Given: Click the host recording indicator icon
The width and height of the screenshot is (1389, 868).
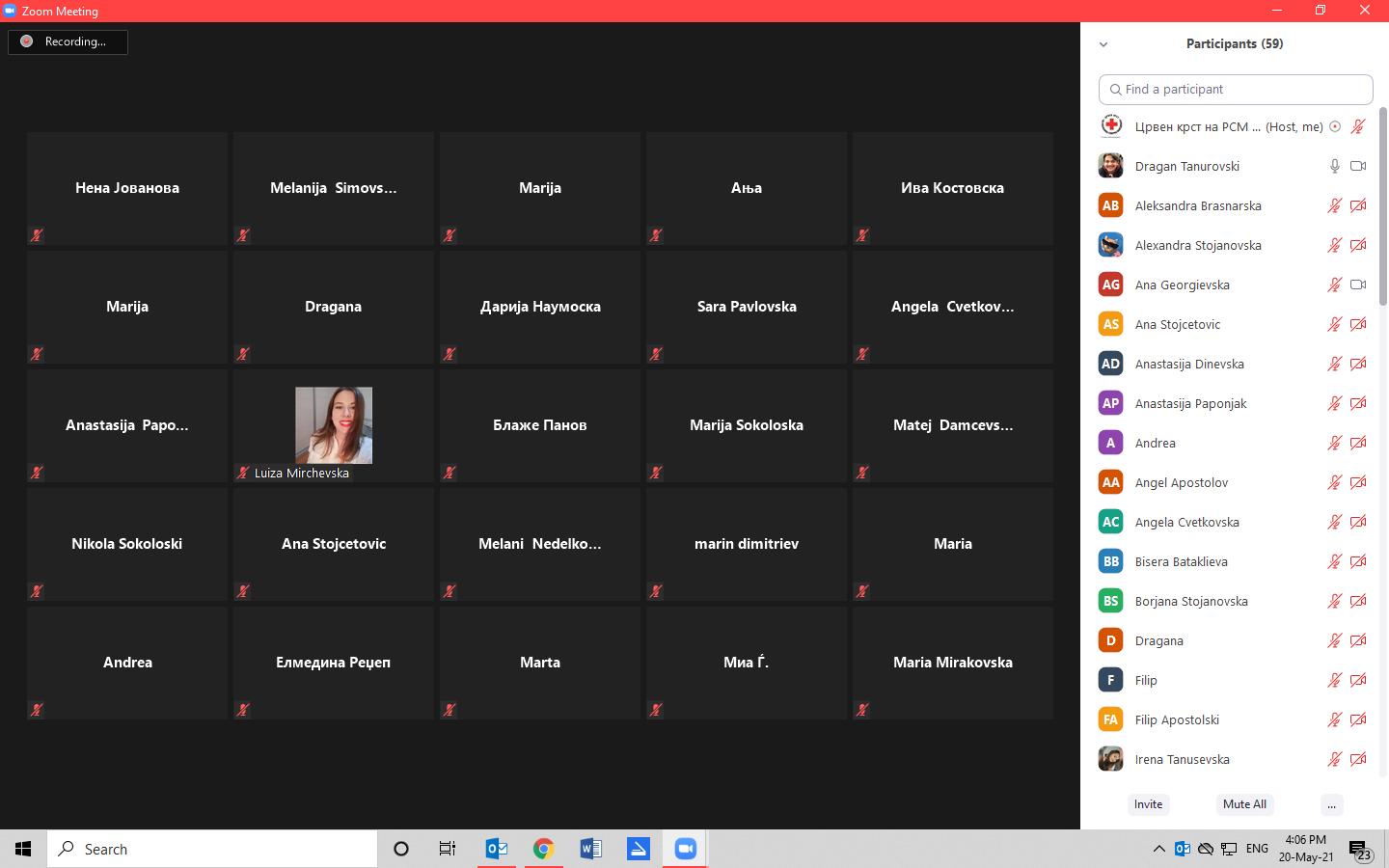Looking at the screenshot, I should tap(1335, 126).
